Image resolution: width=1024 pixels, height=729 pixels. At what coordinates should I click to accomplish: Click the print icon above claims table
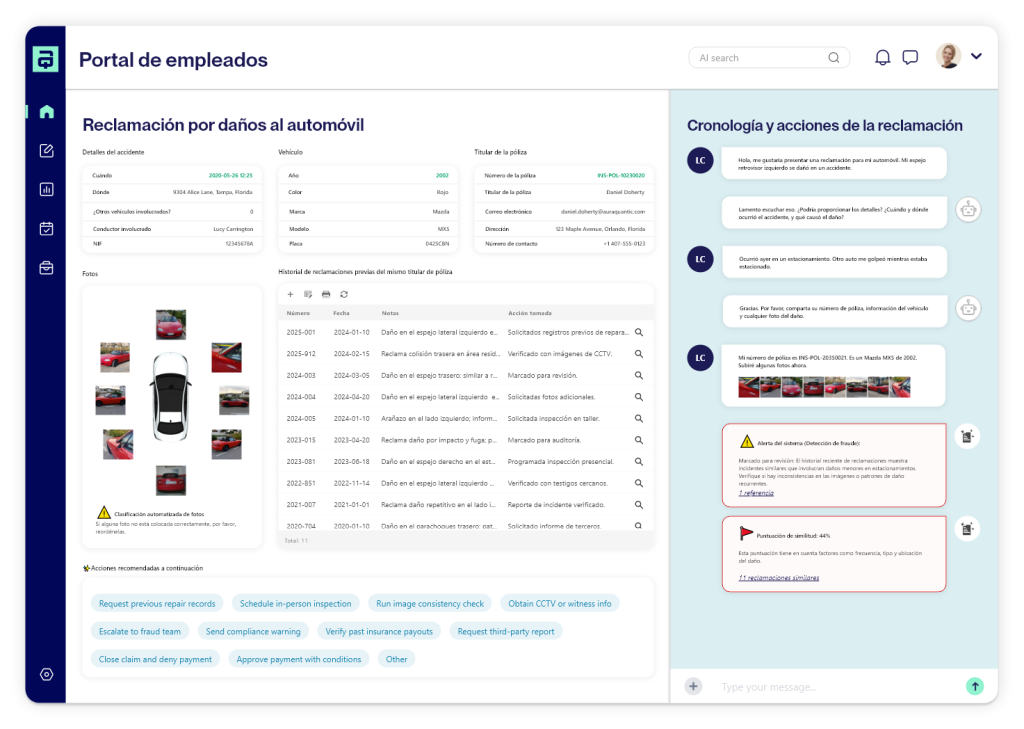[326, 294]
